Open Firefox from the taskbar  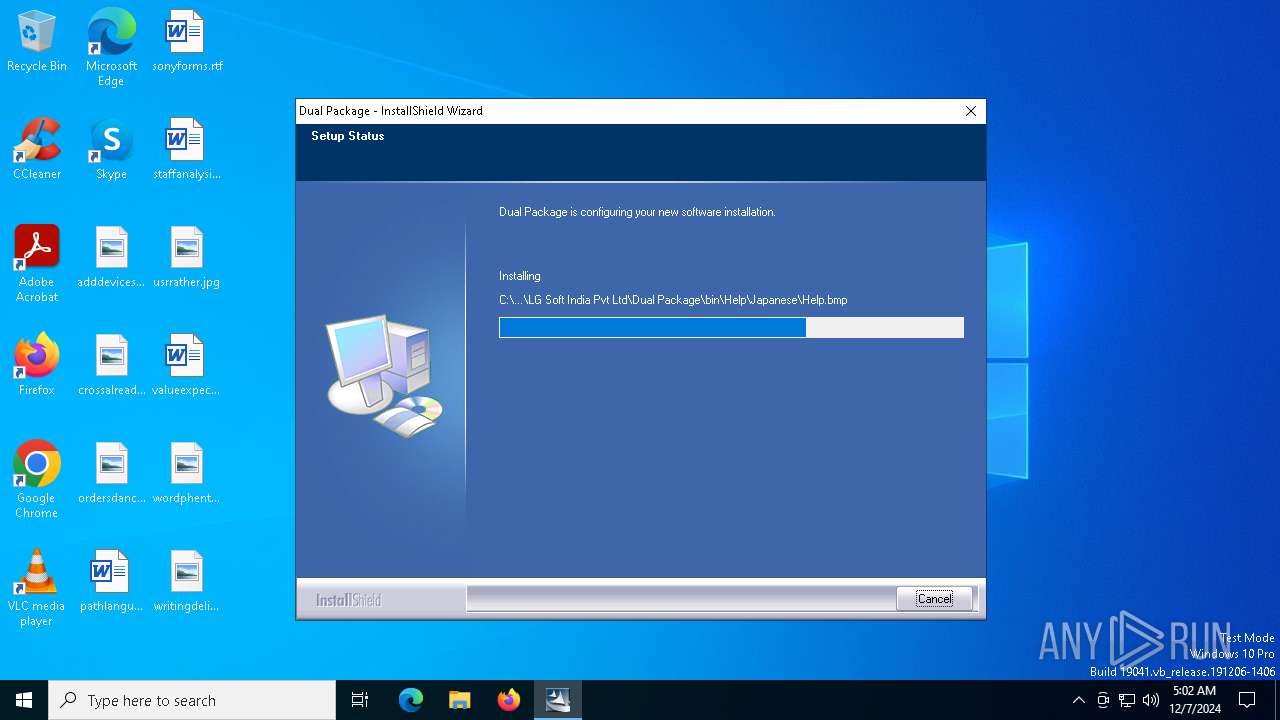coord(509,700)
